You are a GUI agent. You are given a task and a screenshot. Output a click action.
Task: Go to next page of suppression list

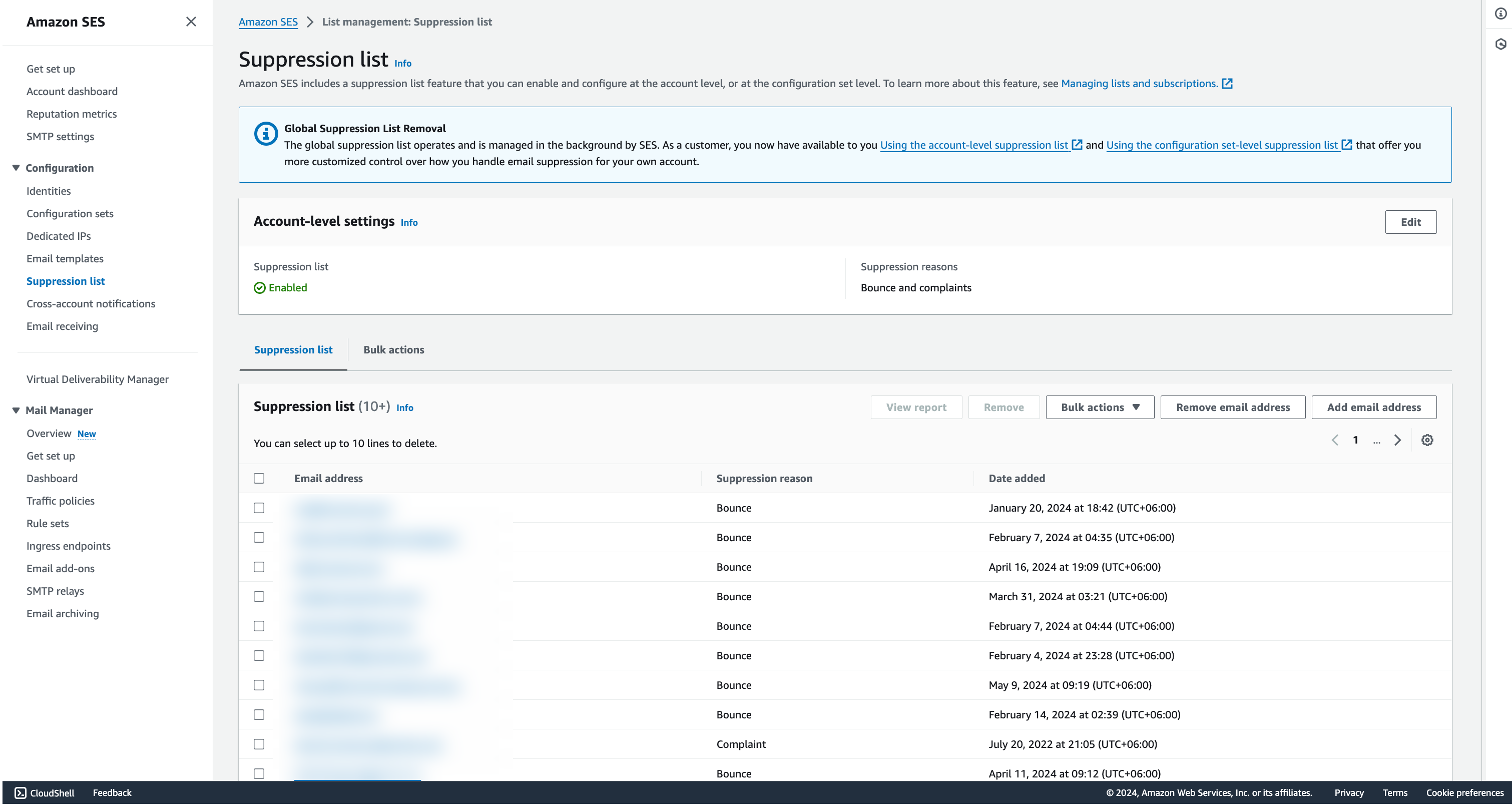tap(1397, 440)
